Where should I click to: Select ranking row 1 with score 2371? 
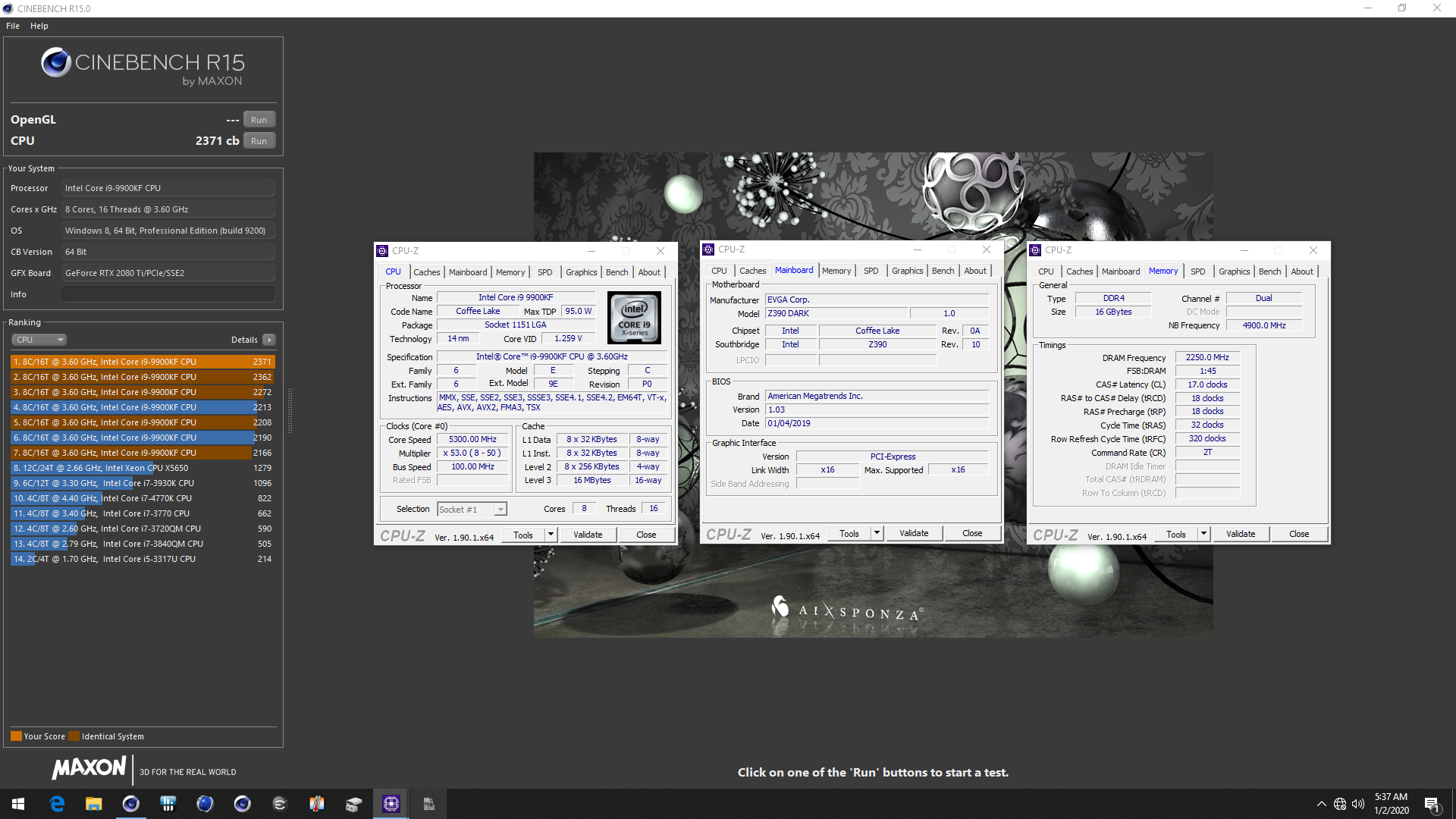[x=143, y=362]
